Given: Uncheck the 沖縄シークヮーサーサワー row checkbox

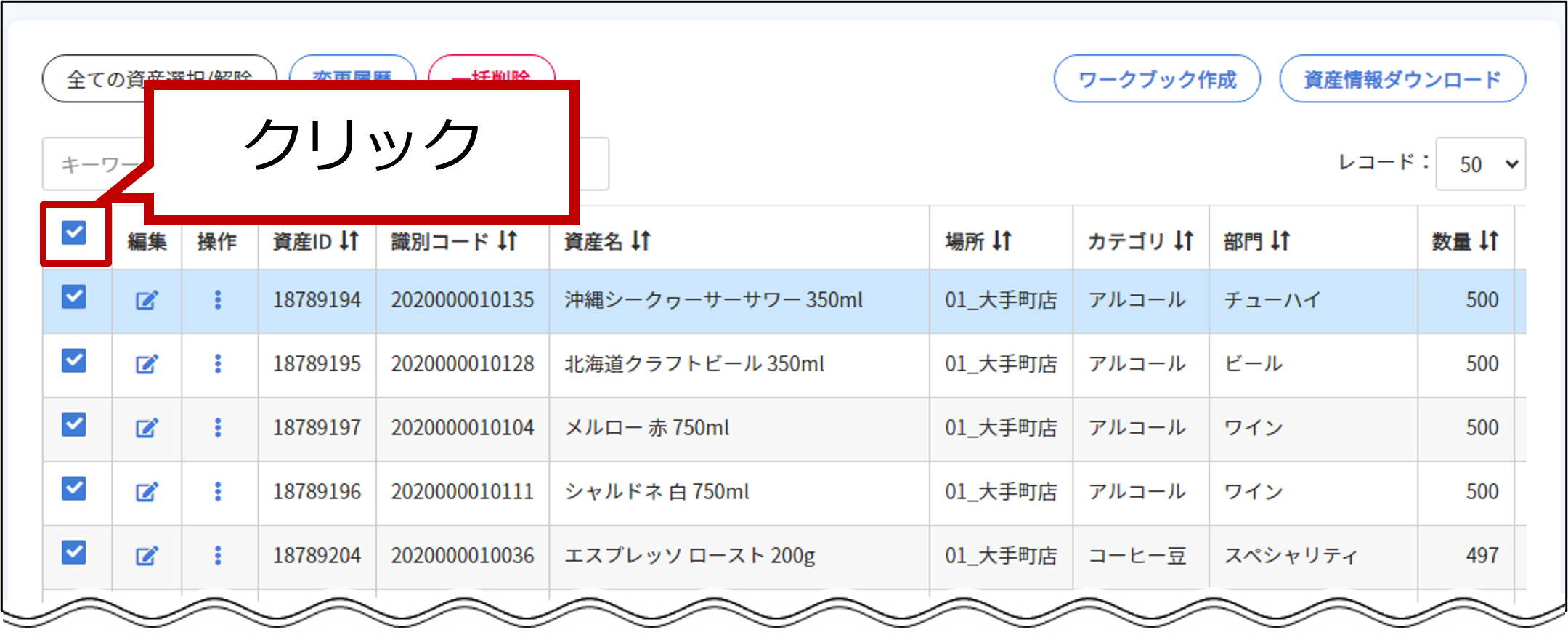Looking at the screenshot, I should pyautogui.click(x=74, y=296).
